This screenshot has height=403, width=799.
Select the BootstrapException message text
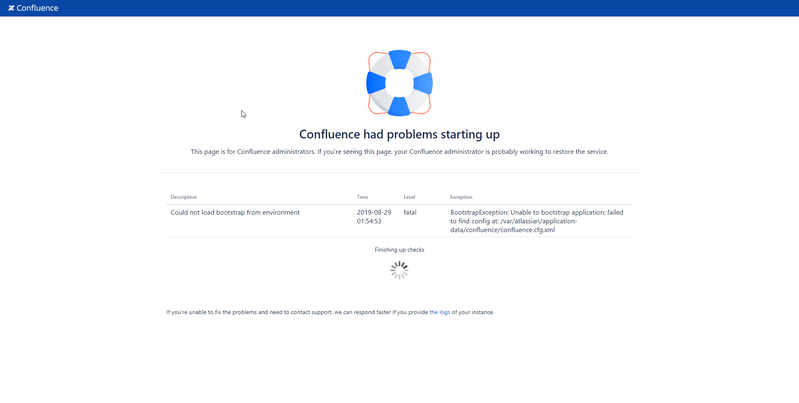tap(537, 221)
